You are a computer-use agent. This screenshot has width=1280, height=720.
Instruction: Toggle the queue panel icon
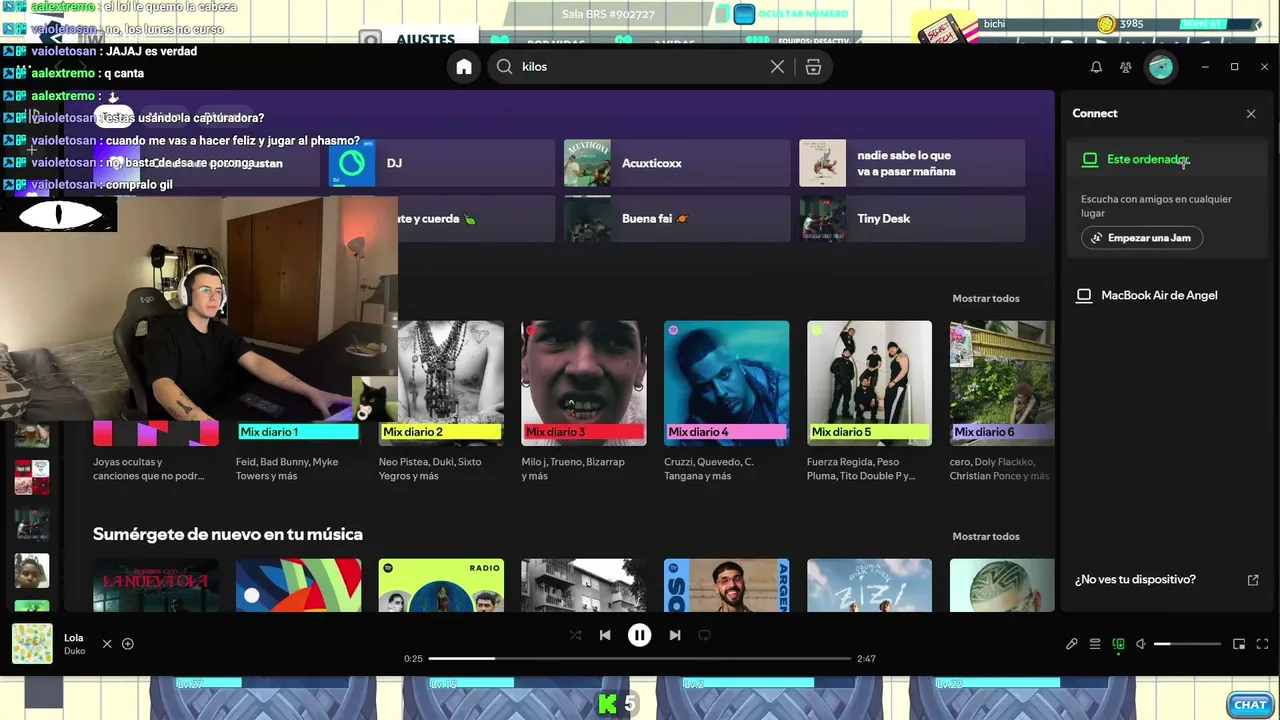(1095, 645)
